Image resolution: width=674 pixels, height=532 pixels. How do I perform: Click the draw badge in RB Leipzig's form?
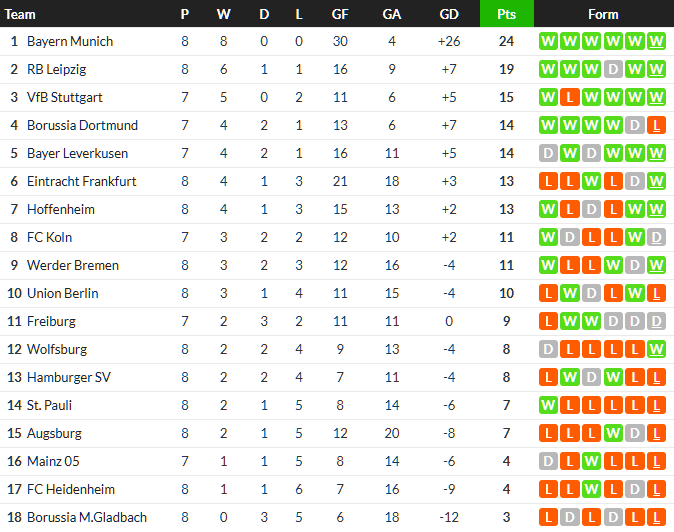pos(613,69)
